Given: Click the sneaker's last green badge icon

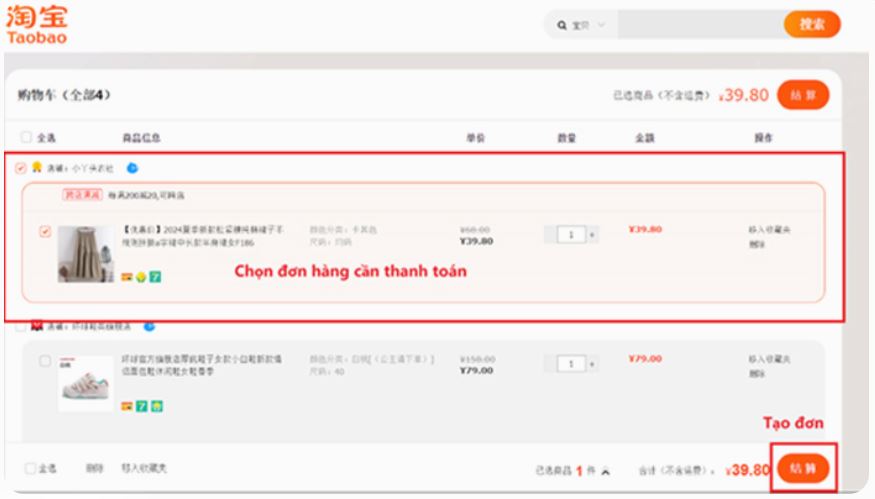Looking at the screenshot, I should [157, 406].
